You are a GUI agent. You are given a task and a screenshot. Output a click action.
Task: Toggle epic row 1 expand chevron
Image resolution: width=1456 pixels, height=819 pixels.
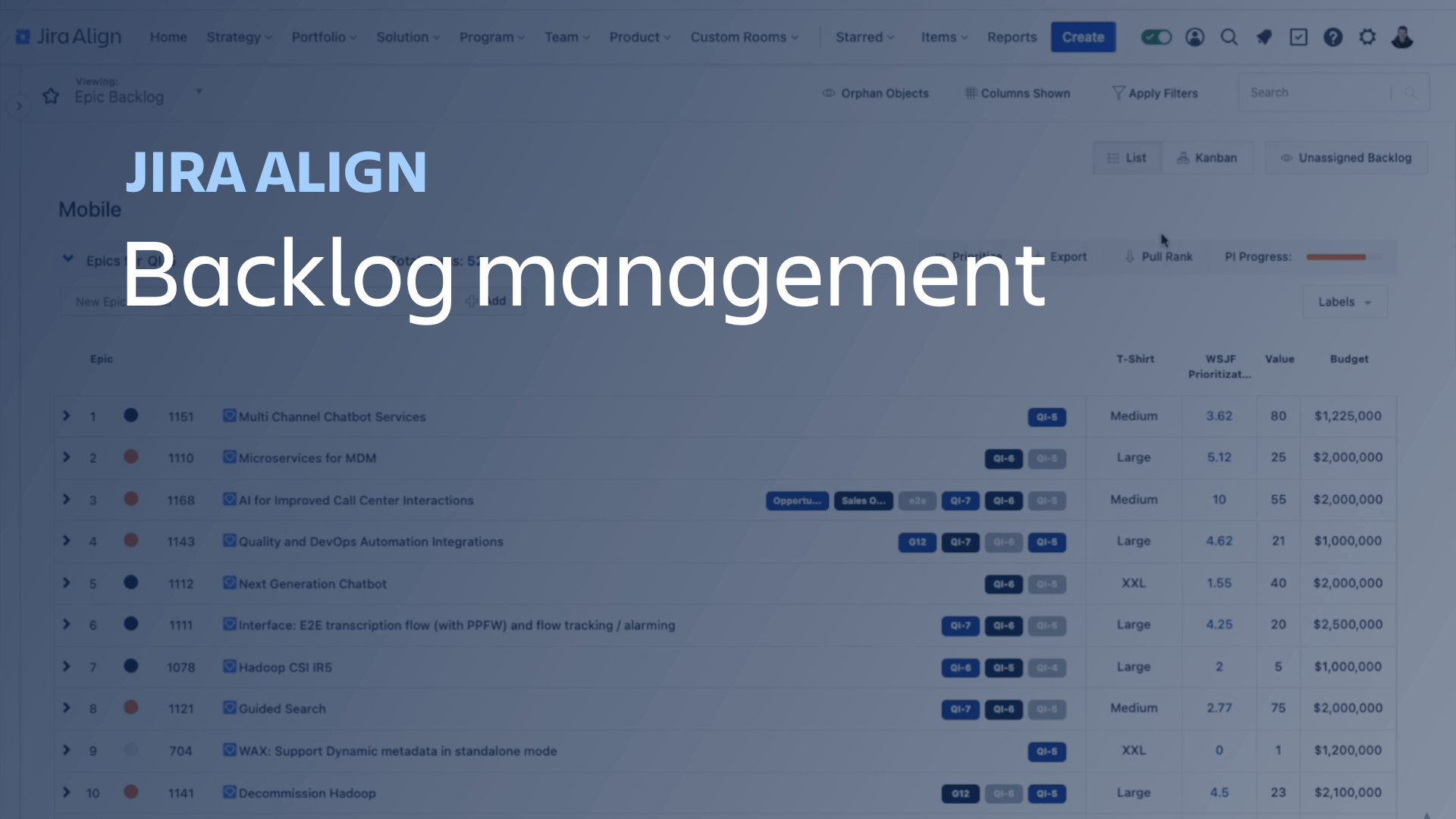pos(66,415)
